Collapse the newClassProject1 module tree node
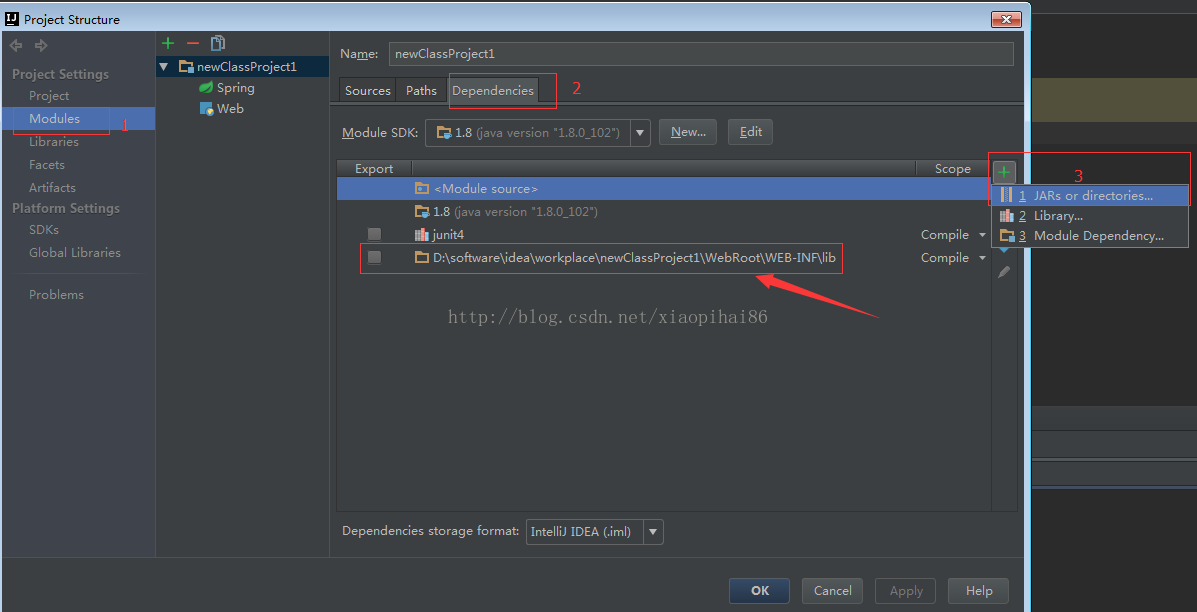This screenshot has width=1197, height=612. point(164,67)
